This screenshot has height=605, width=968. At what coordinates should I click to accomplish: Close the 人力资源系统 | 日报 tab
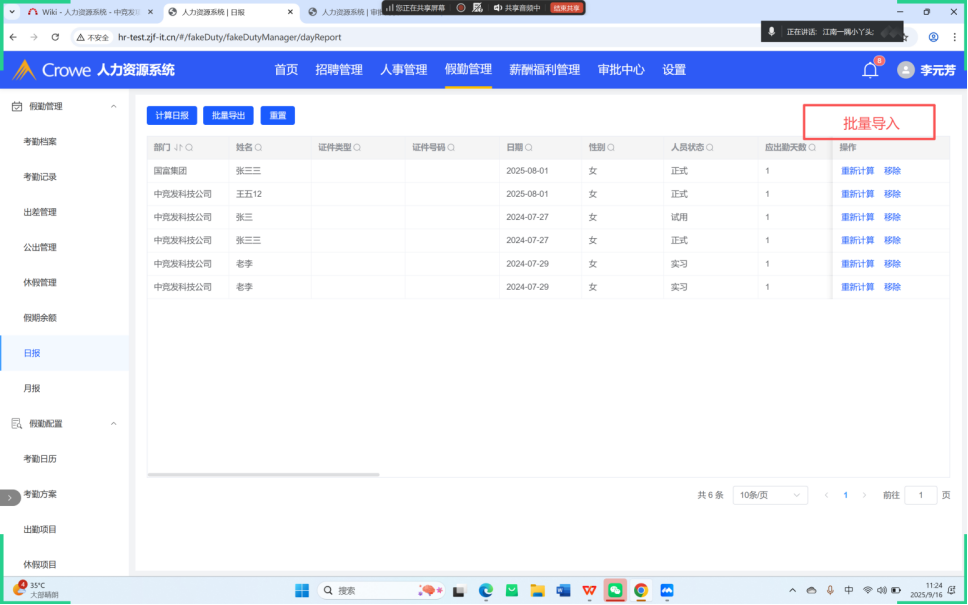[x=290, y=12]
